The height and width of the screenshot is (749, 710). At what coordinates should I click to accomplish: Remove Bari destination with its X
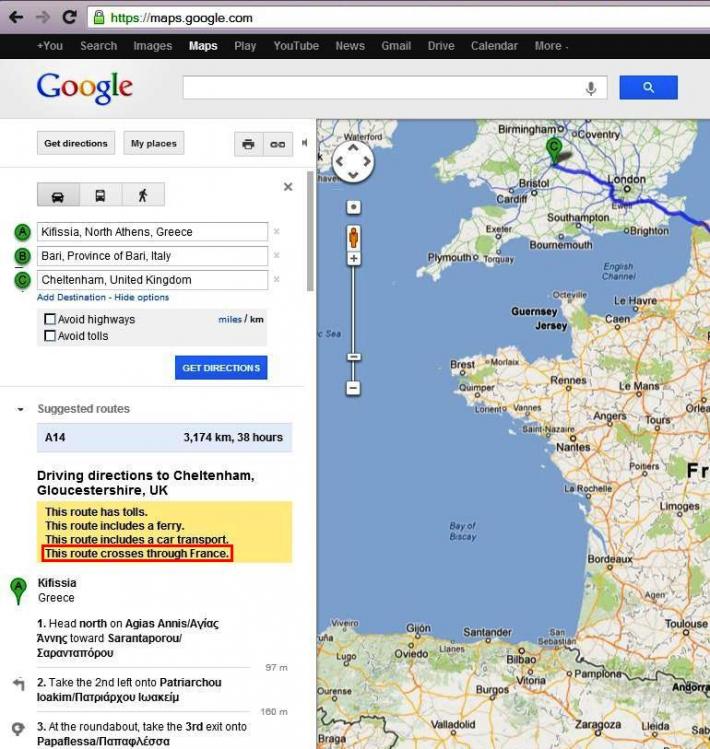[277, 256]
